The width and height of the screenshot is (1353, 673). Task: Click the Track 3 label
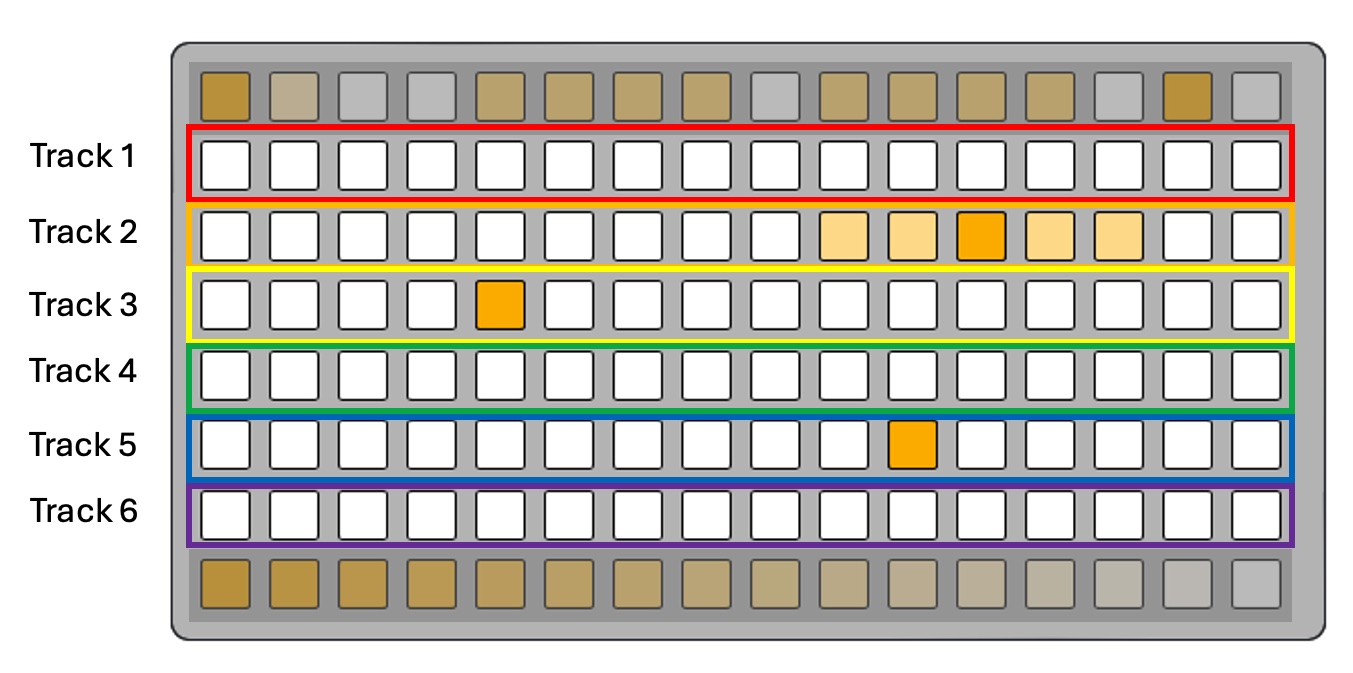tap(84, 304)
